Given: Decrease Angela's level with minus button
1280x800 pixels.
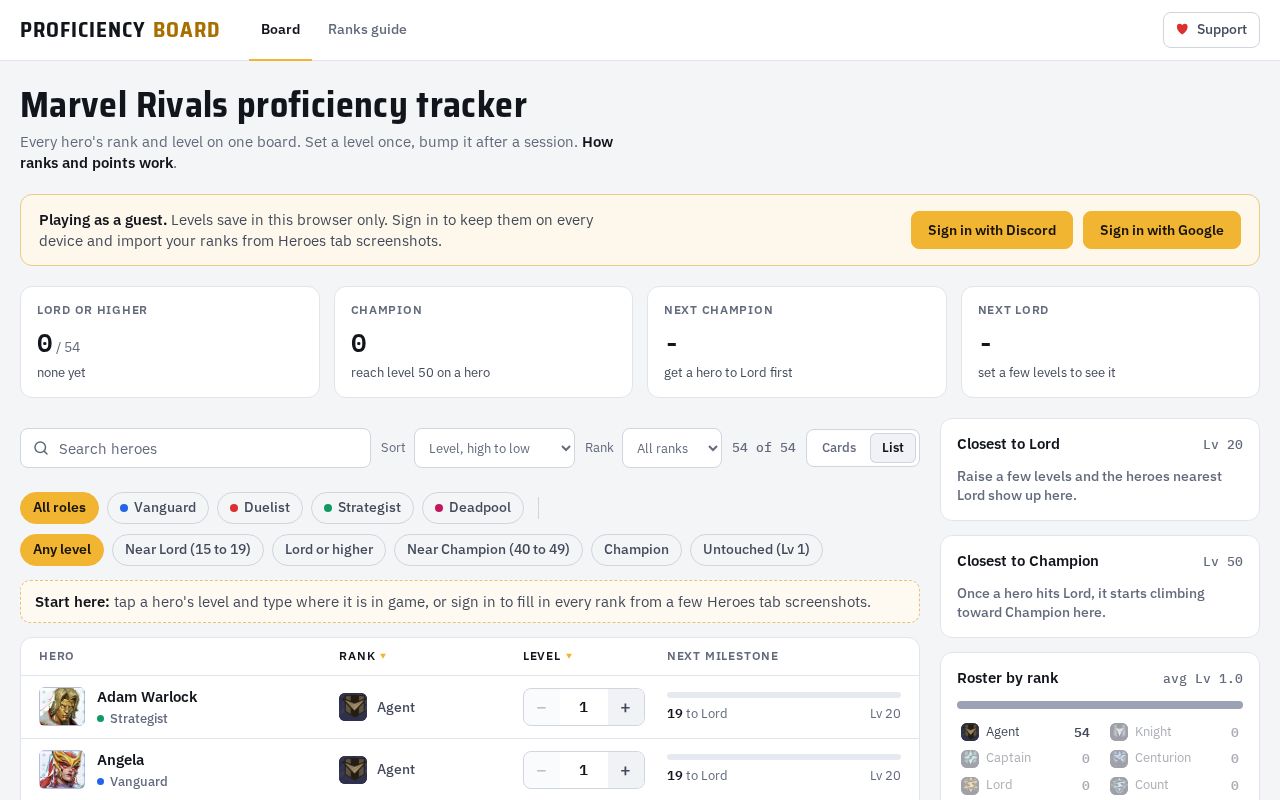Looking at the screenshot, I should pos(542,770).
